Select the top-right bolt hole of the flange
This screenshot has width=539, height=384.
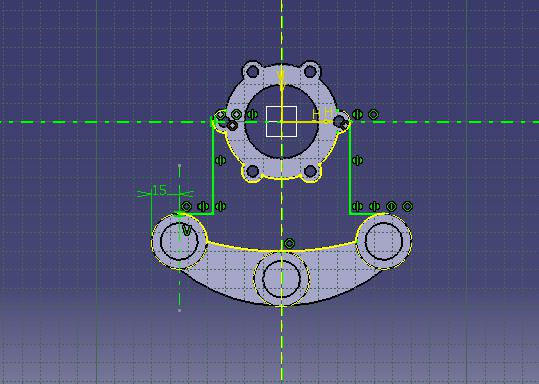point(310,72)
